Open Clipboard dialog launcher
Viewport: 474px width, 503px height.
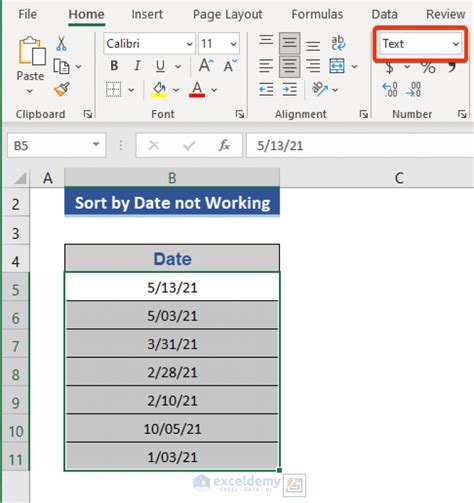tap(88, 114)
